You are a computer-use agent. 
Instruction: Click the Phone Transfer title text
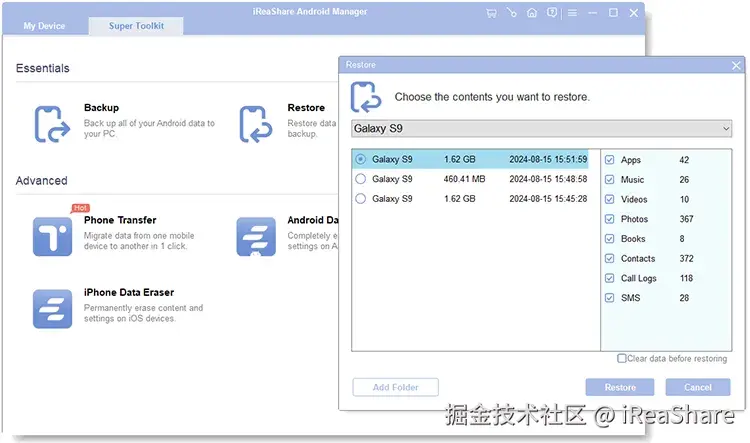coord(120,220)
